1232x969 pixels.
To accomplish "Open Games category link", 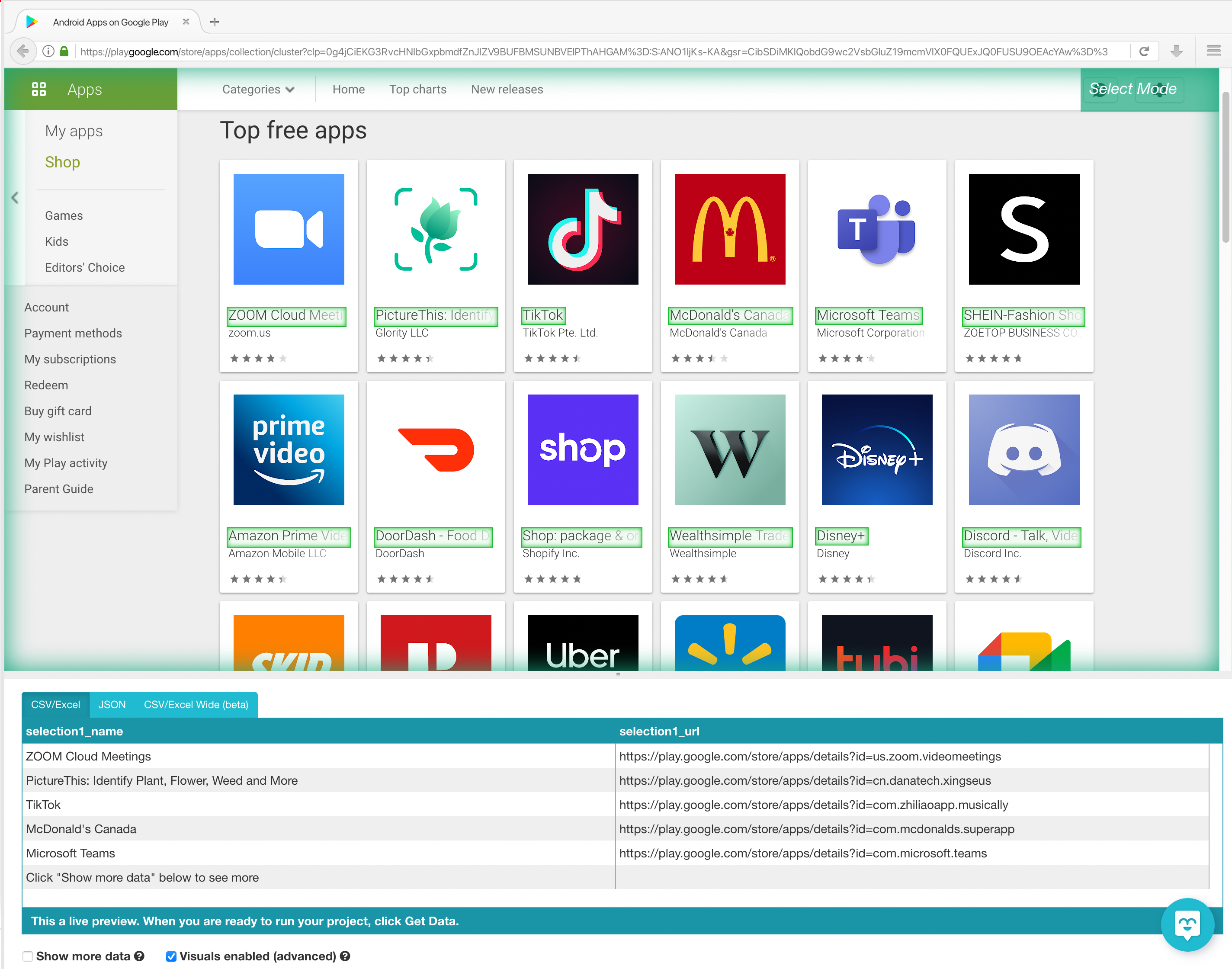I will coord(64,215).
